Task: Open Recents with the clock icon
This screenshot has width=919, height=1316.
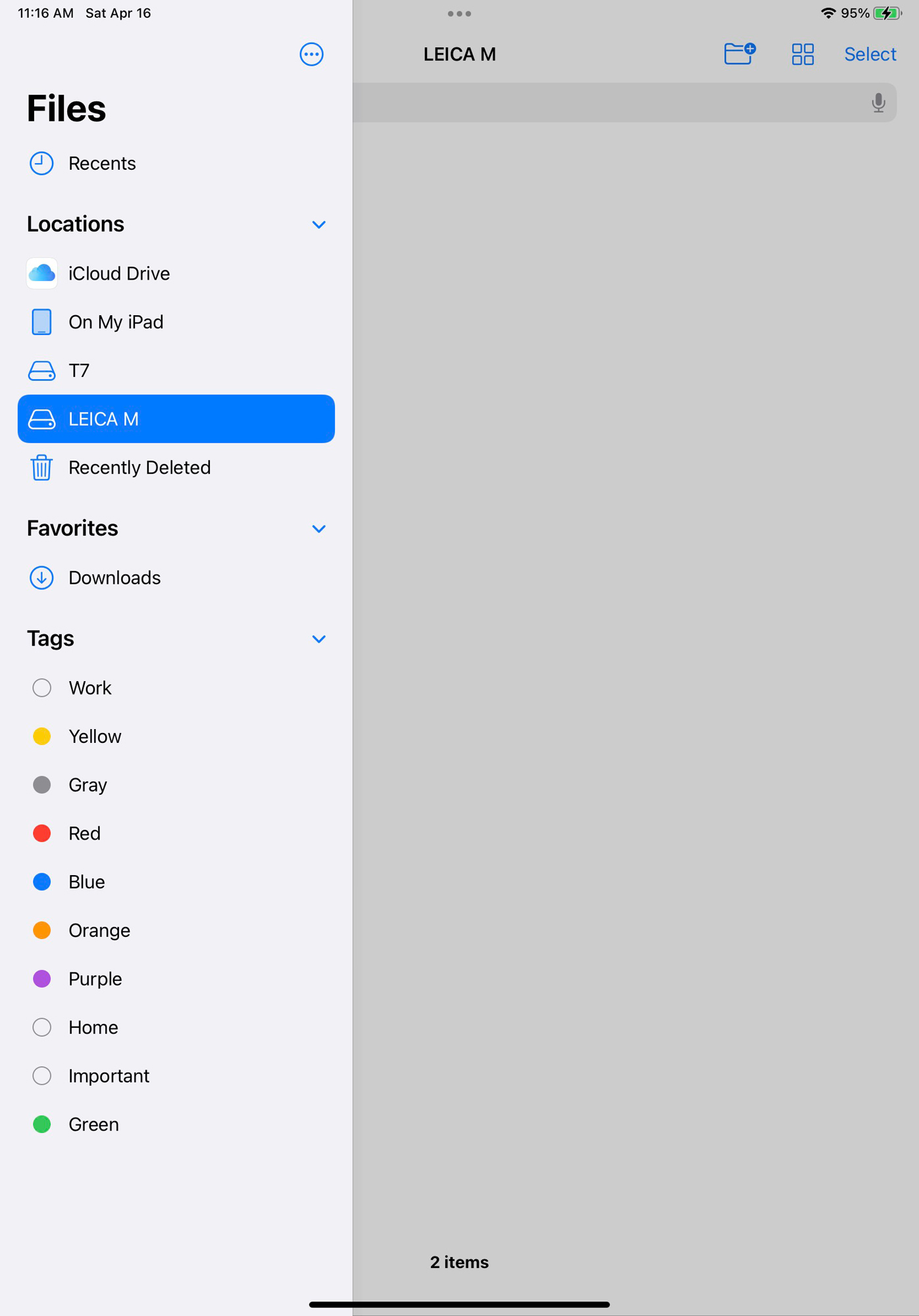Action: tap(41, 163)
